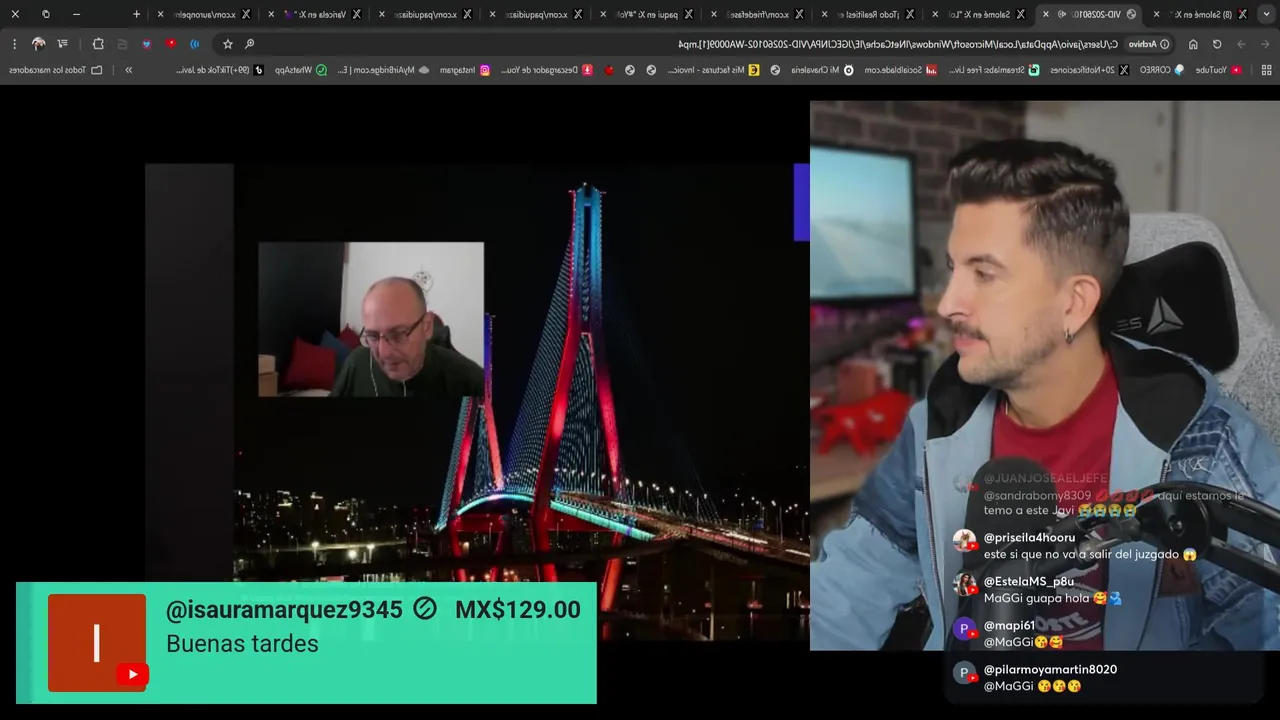Open the media controls playlist icon

click(x=63, y=44)
